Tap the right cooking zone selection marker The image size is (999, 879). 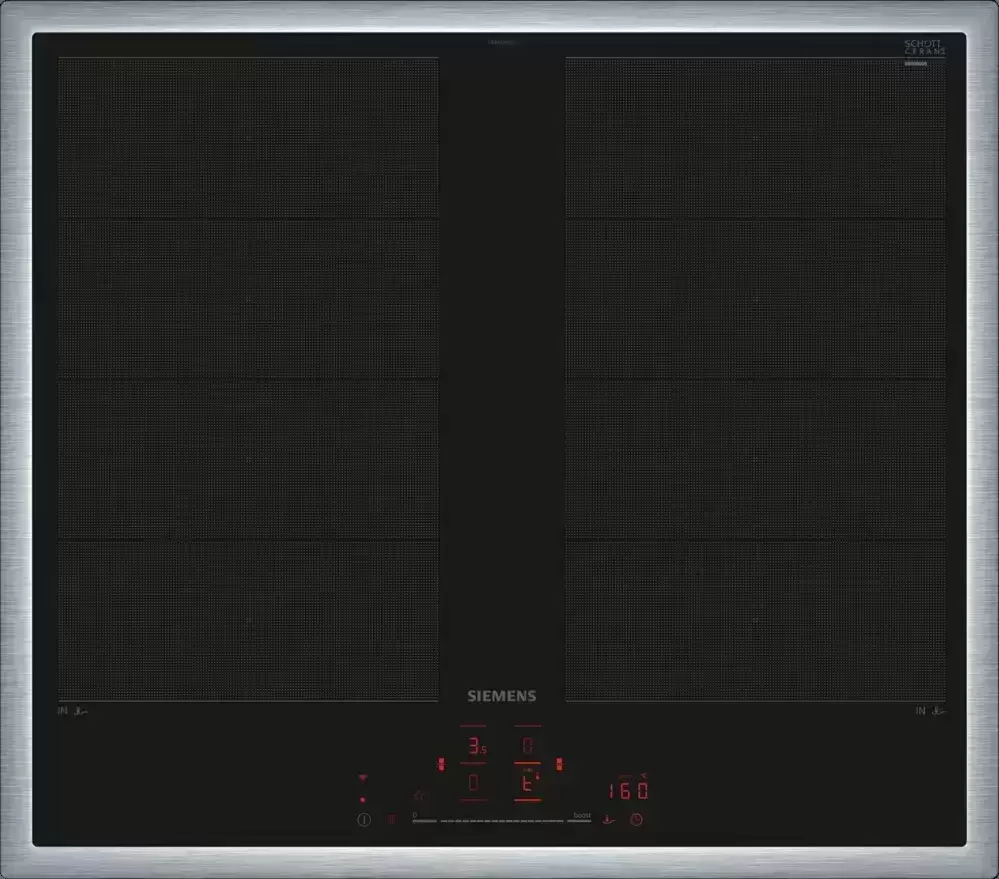(560, 761)
